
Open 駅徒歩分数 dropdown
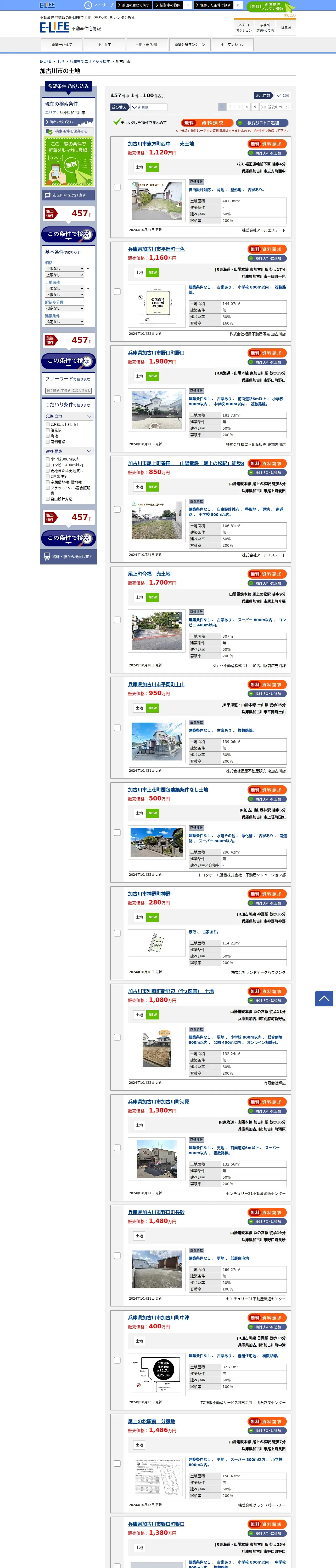(64, 309)
